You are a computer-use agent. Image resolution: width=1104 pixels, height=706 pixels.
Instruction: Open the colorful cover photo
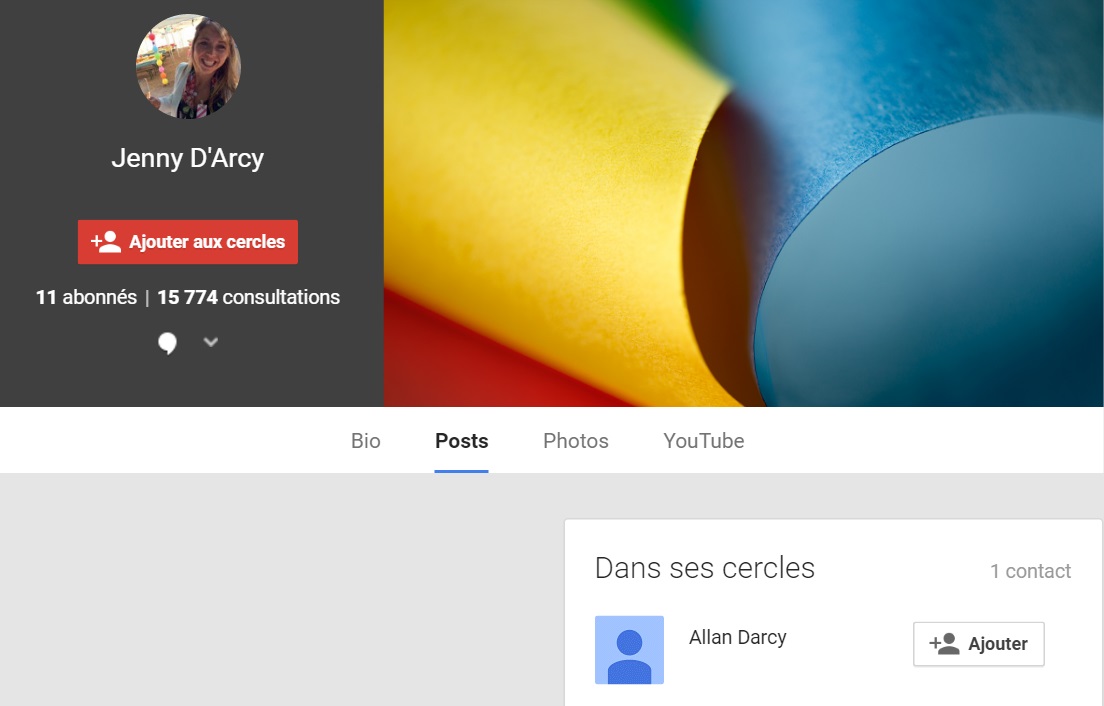tap(744, 203)
